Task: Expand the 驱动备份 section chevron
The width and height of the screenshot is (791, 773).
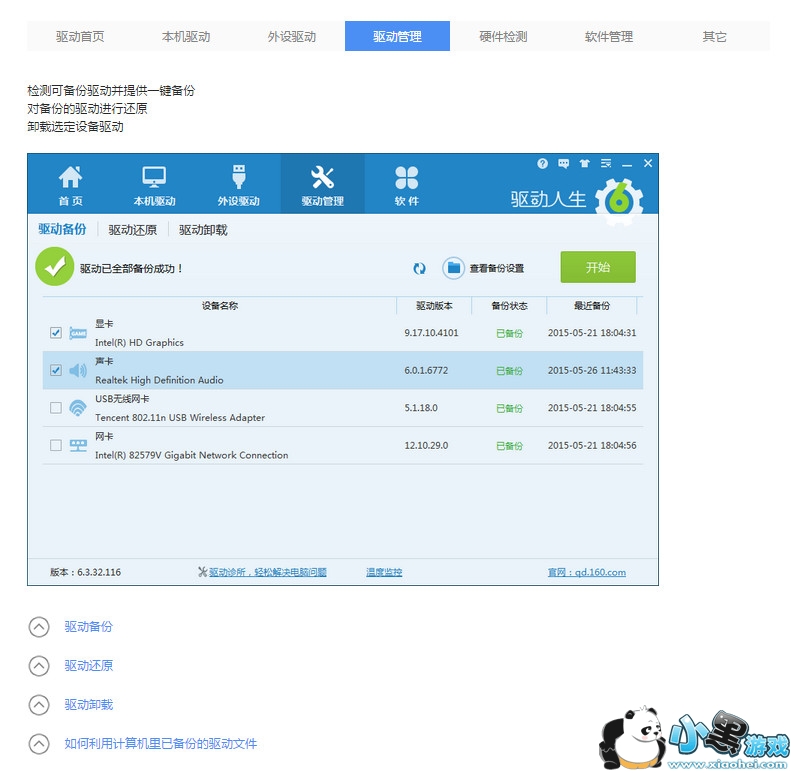Action: click(x=39, y=627)
